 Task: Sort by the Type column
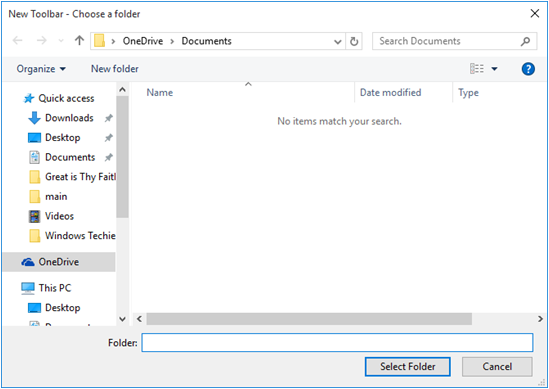click(x=468, y=93)
